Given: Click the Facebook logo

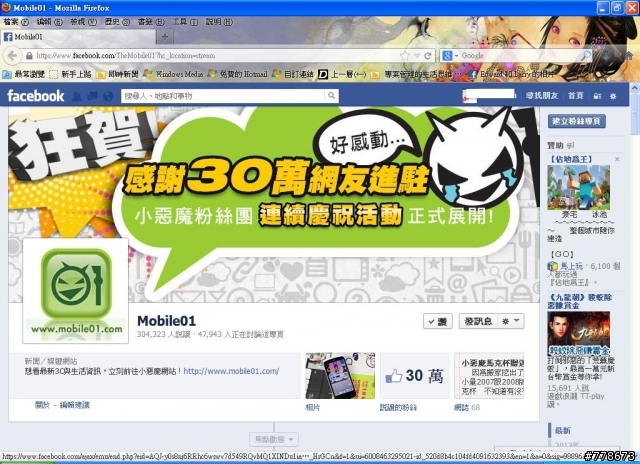Looking at the screenshot, I should click(36, 96).
